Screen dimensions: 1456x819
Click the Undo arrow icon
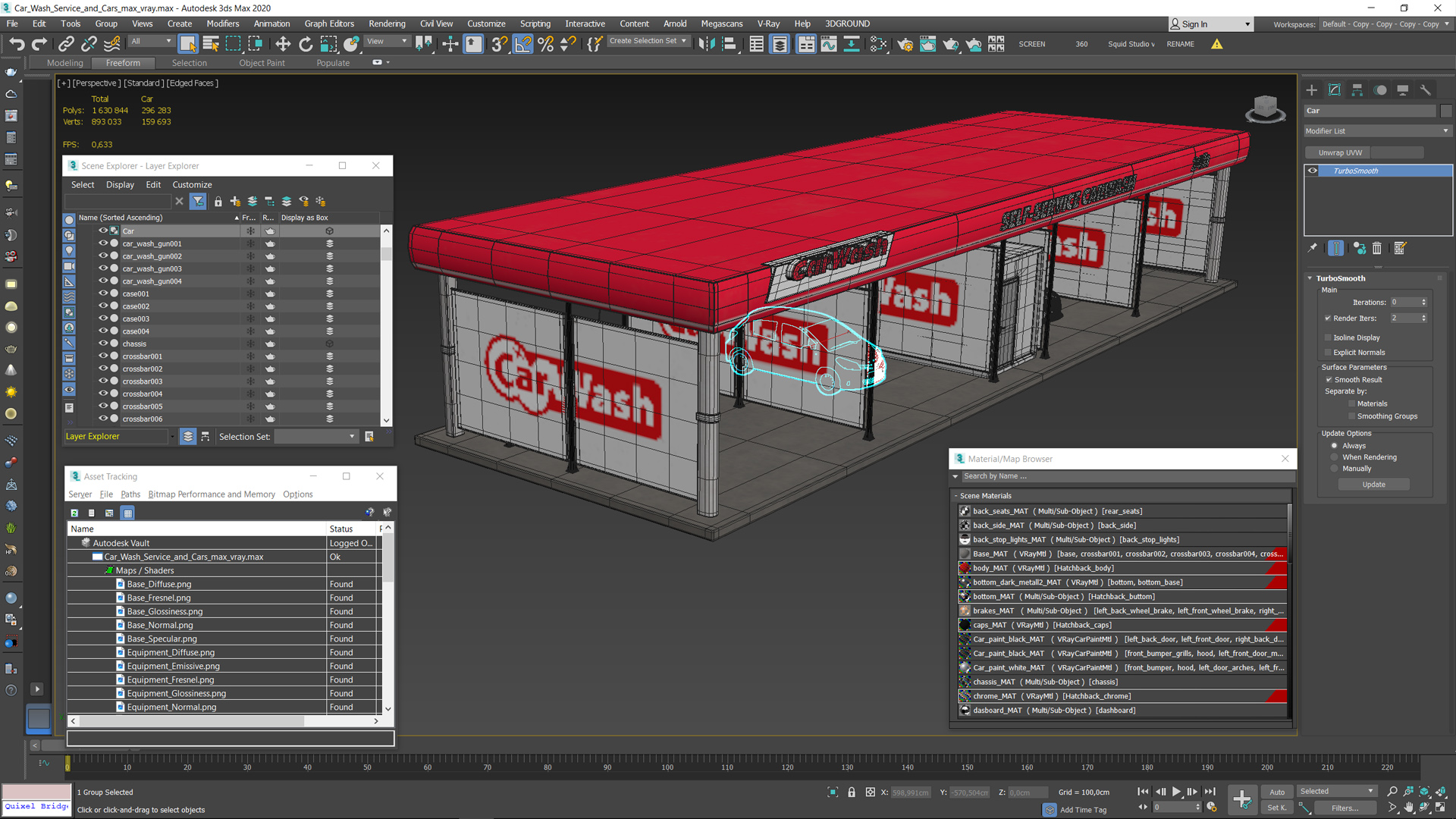17,44
